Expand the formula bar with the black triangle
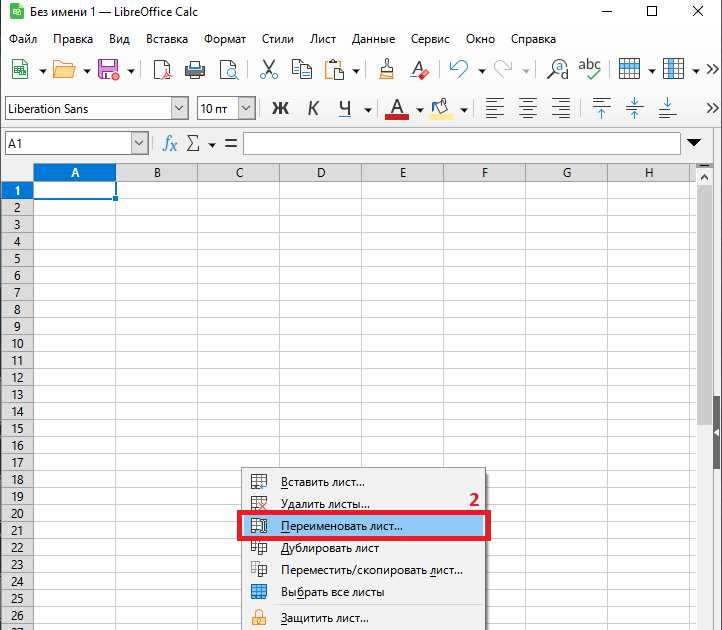Viewport: 722px width, 630px height. [694, 143]
